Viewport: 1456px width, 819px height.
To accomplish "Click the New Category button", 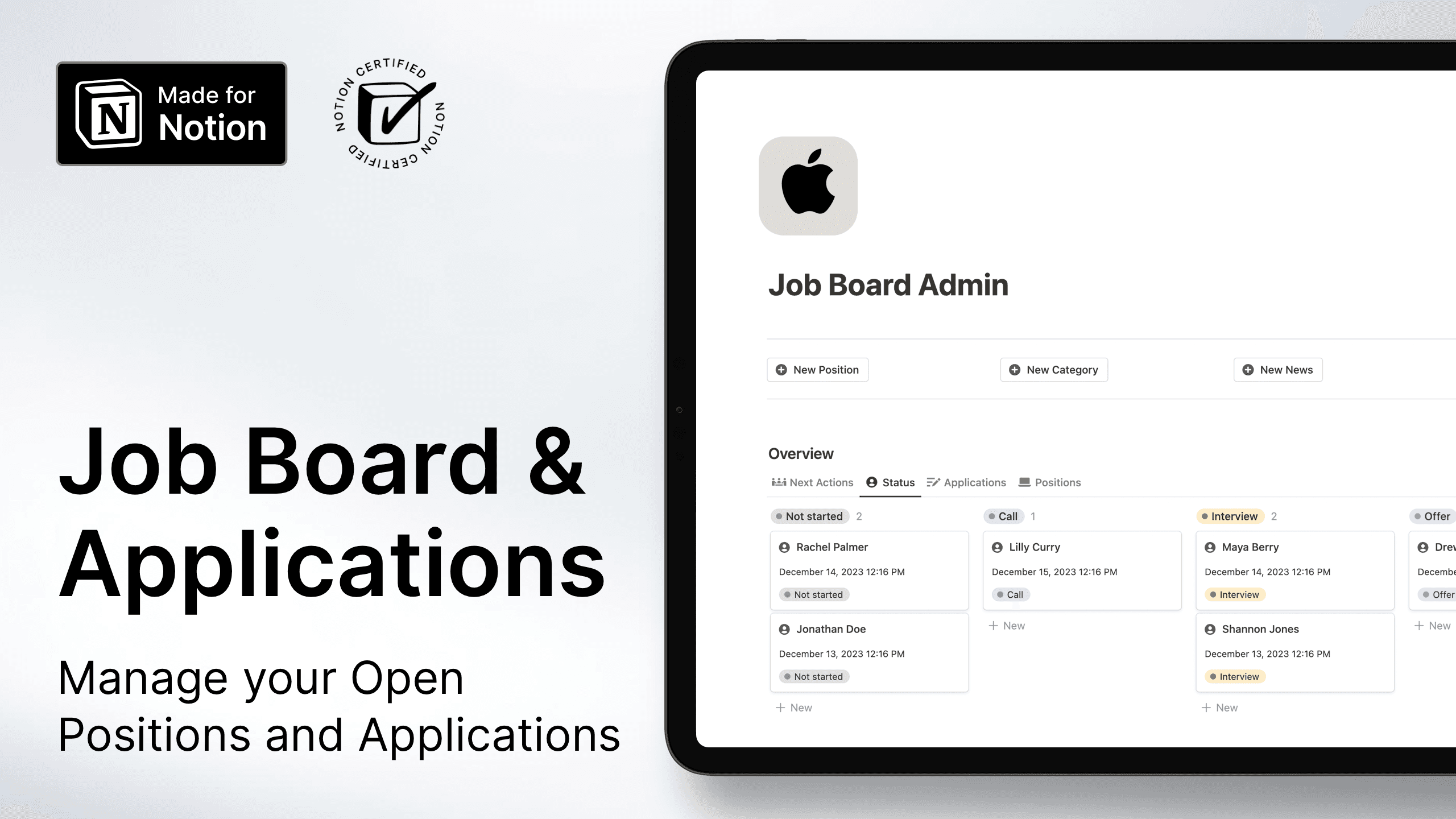I will pos(1055,370).
